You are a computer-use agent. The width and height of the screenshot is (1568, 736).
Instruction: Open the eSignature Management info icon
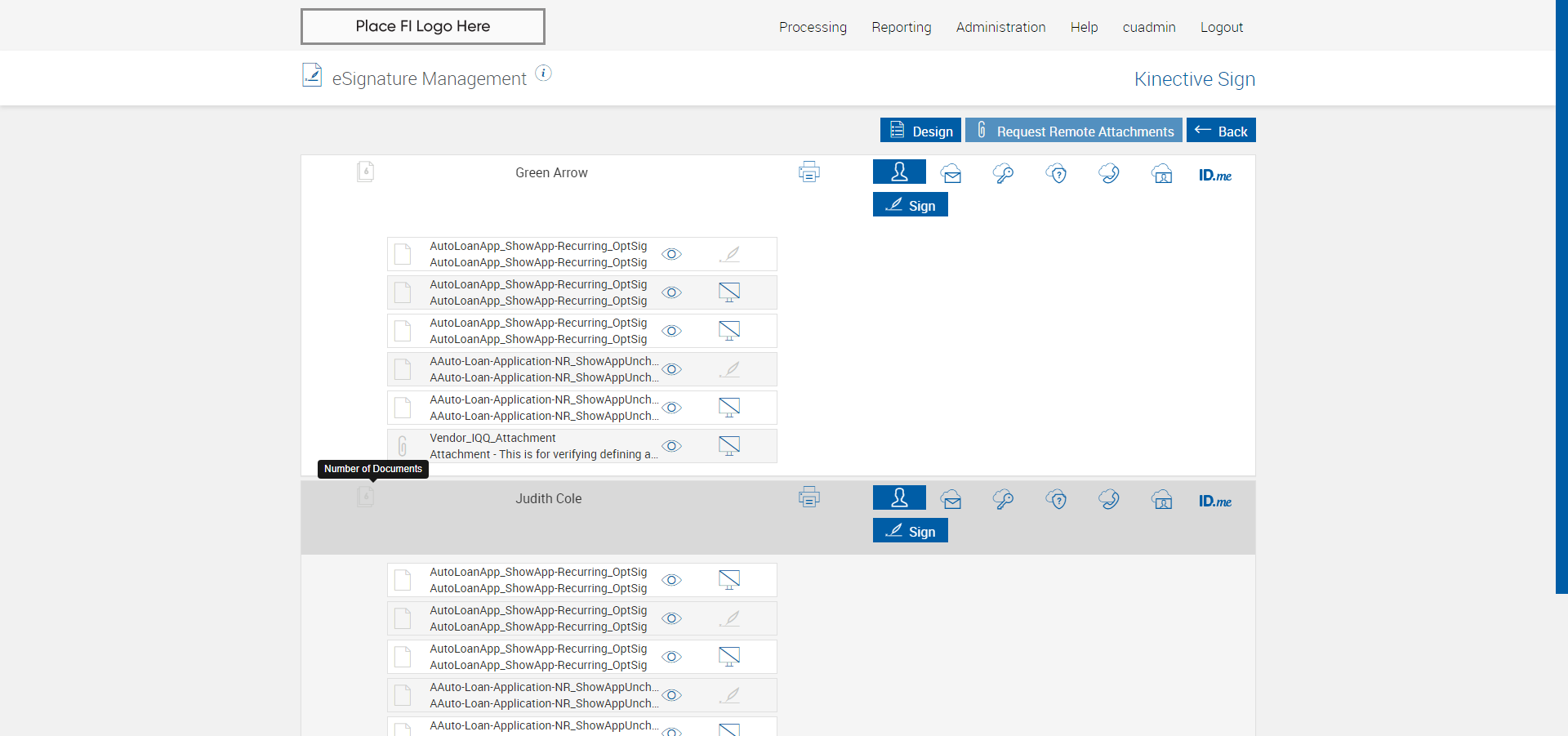[543, 74]
